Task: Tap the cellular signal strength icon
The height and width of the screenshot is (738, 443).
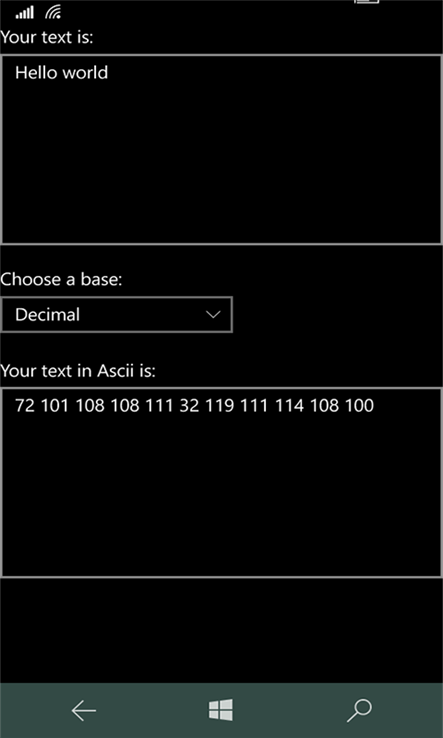Action: point(24,13)
